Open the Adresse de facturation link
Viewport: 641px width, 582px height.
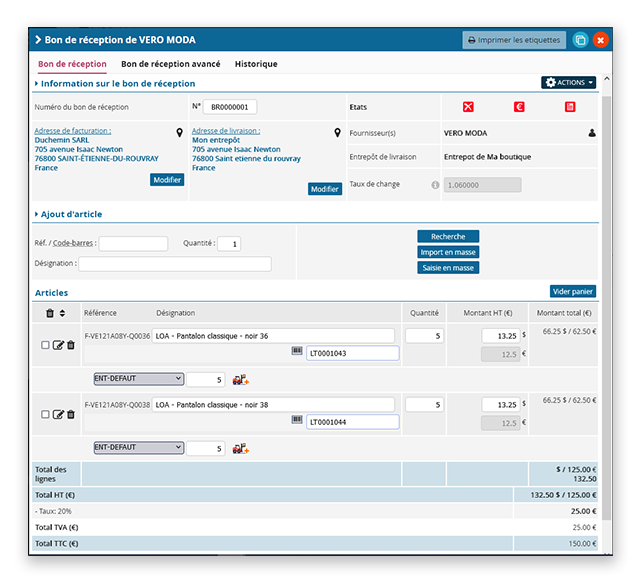(x=73, y=131)
